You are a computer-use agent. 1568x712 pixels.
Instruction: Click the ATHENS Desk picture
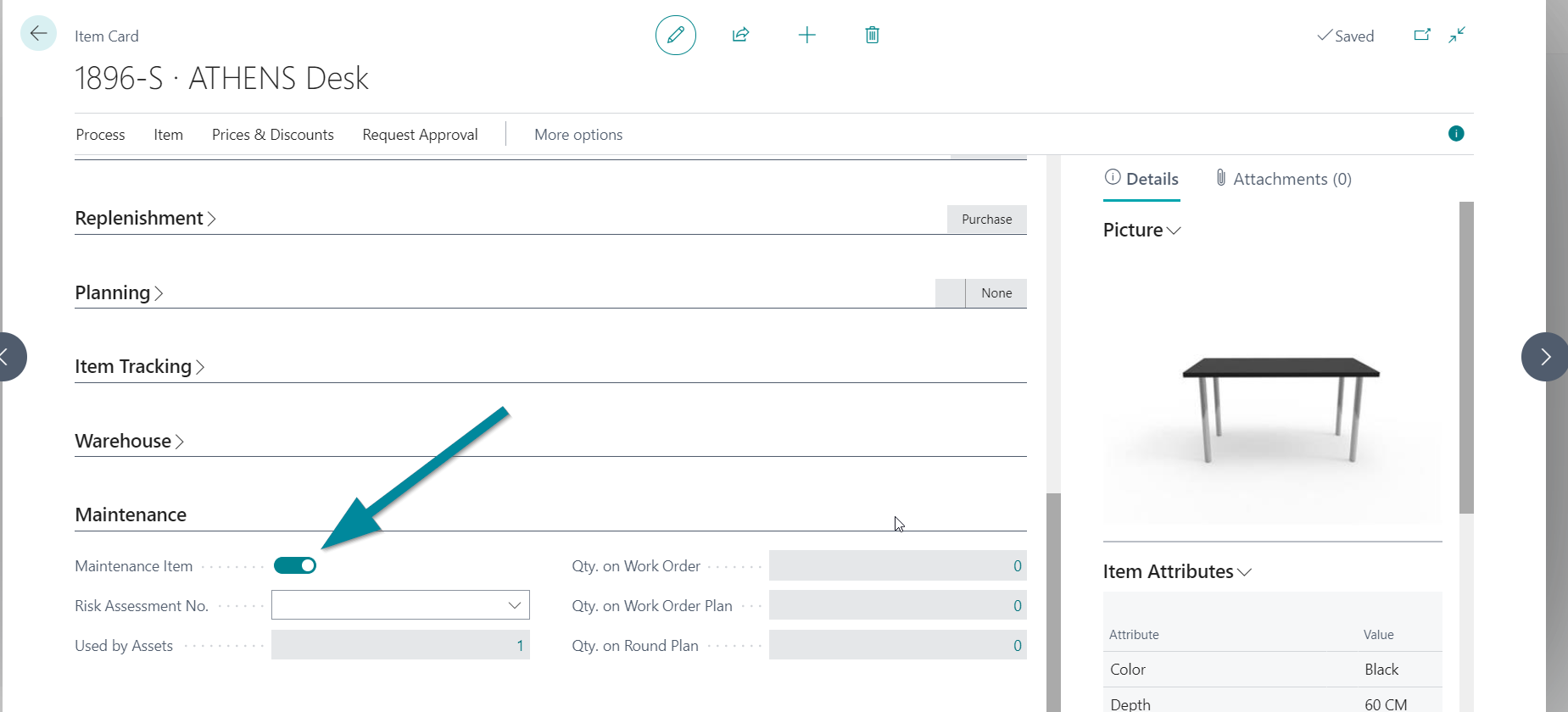(1272, 390)
